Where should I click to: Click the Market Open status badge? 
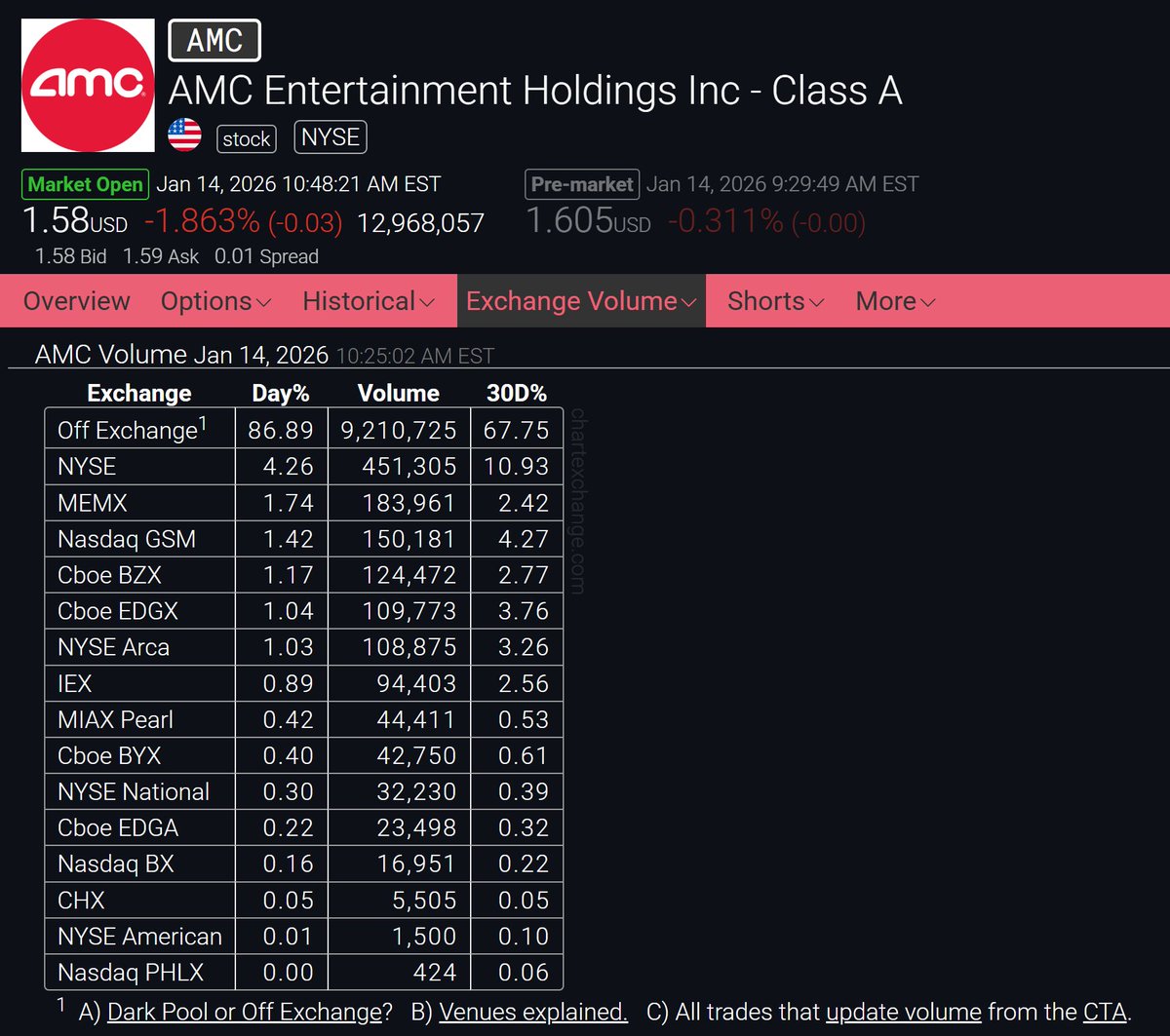click(x=85, y=184)
